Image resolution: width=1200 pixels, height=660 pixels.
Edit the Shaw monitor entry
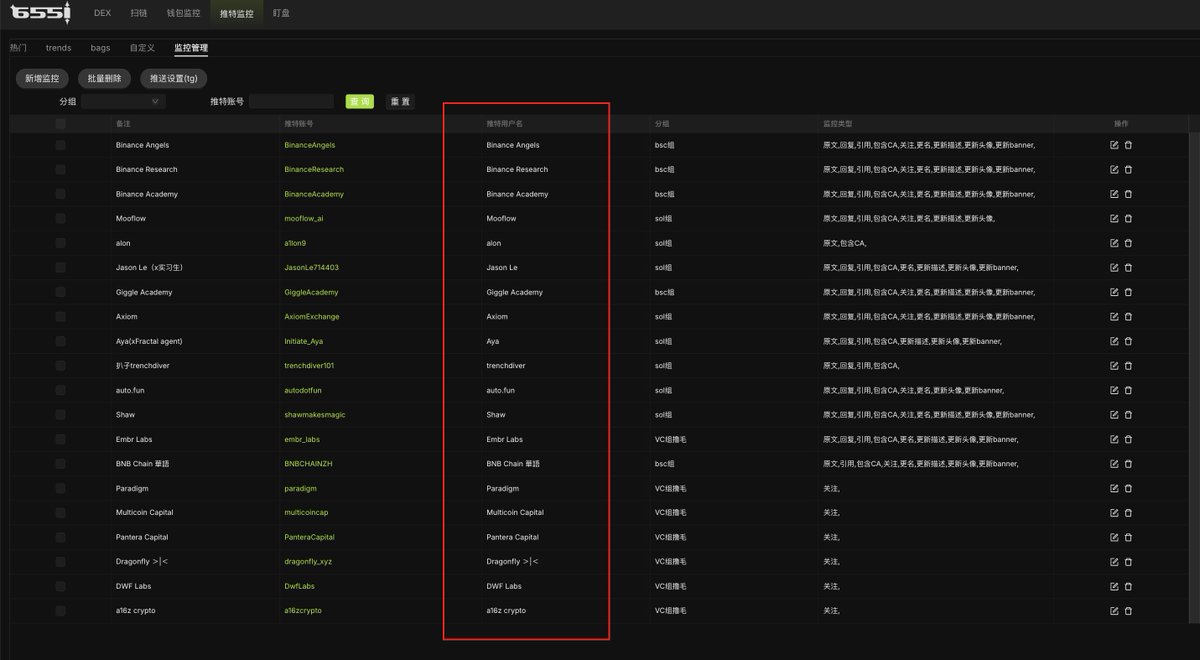[x=1114, y=414]
